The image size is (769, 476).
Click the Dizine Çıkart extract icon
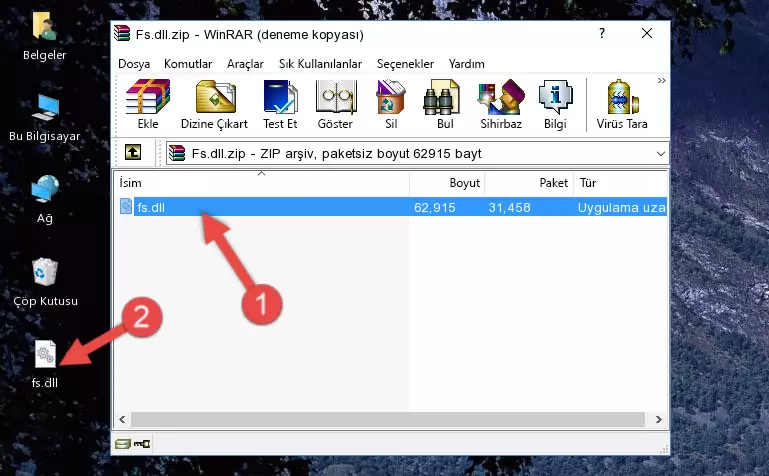[214, 104]
